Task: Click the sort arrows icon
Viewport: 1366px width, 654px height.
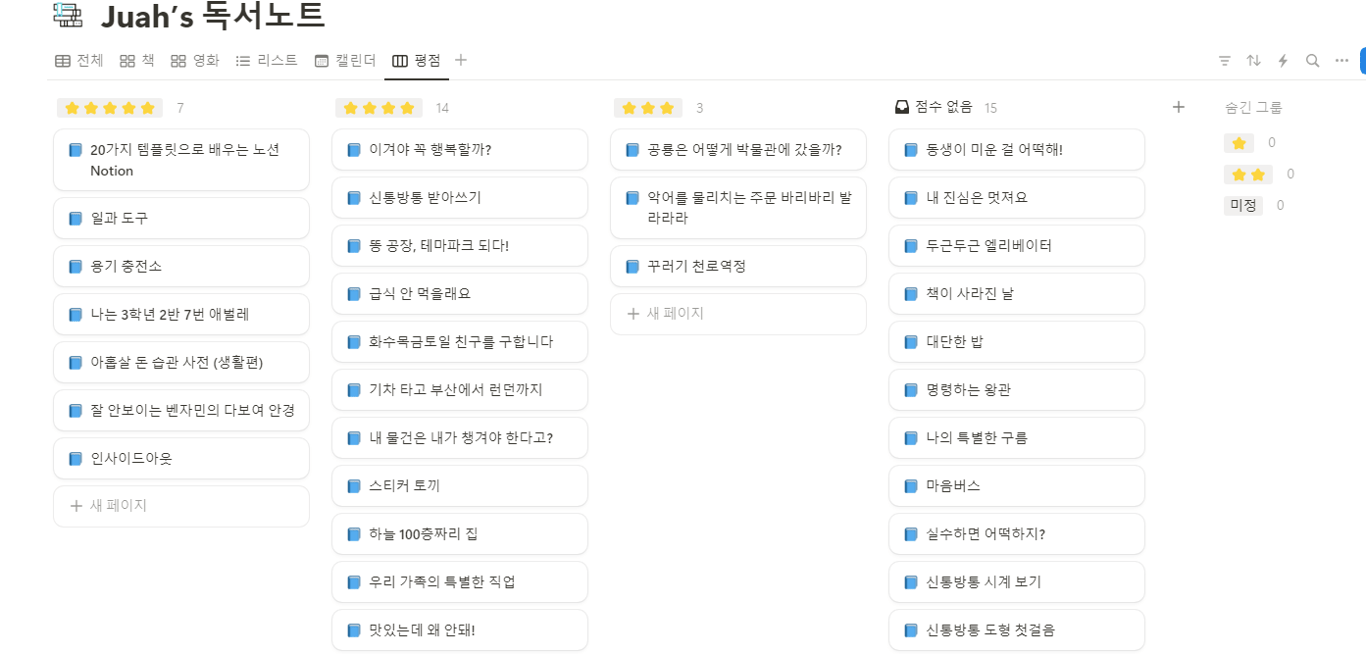Action: click(x=1253, y=61)
